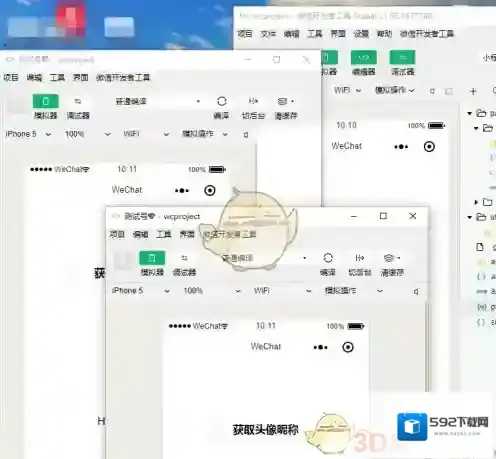Open WiFi dropdown in back top-right window

click(348, 90)
